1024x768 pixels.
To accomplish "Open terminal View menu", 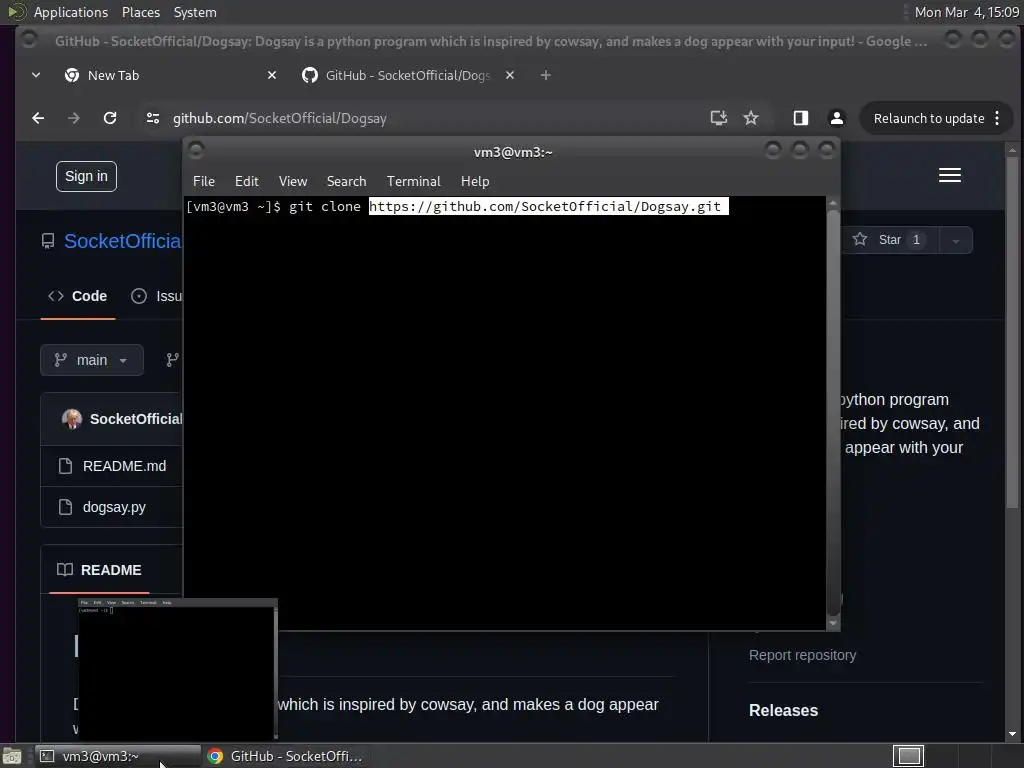I will click(293, 181).
